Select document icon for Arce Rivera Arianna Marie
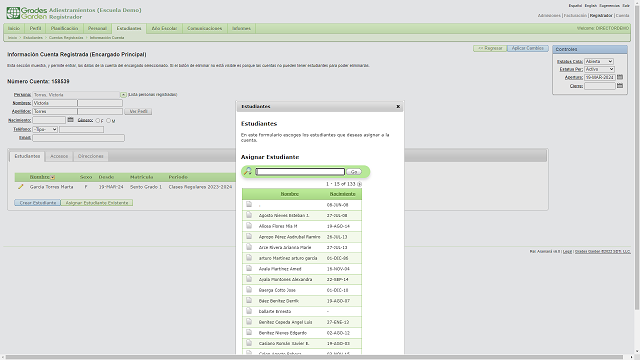This screenshot has width=640, height=360. click(249, 247)
